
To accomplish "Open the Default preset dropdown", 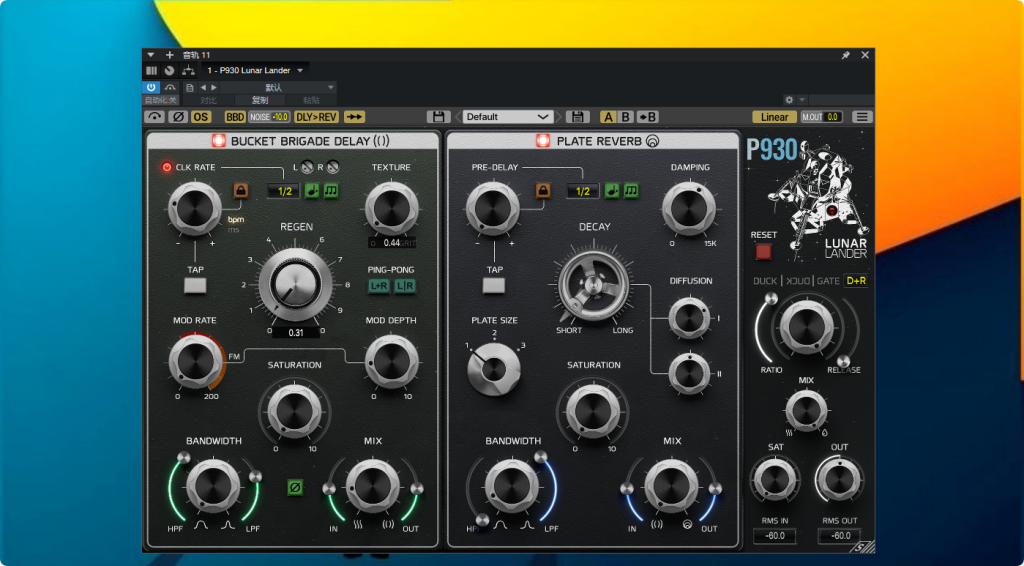I will pyautogui.click(x=508, y=117).
